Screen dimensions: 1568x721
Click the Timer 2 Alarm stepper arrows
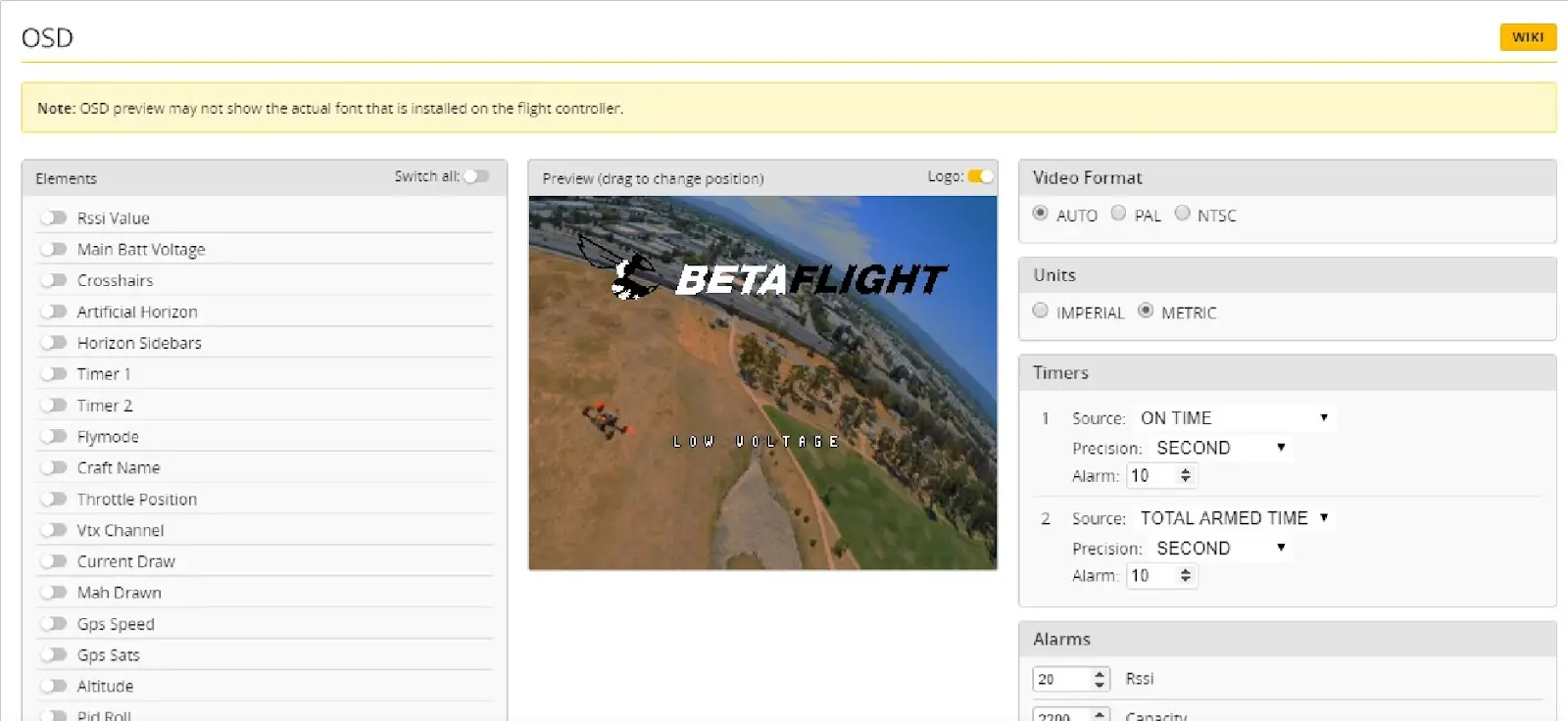coord(1186,576)
